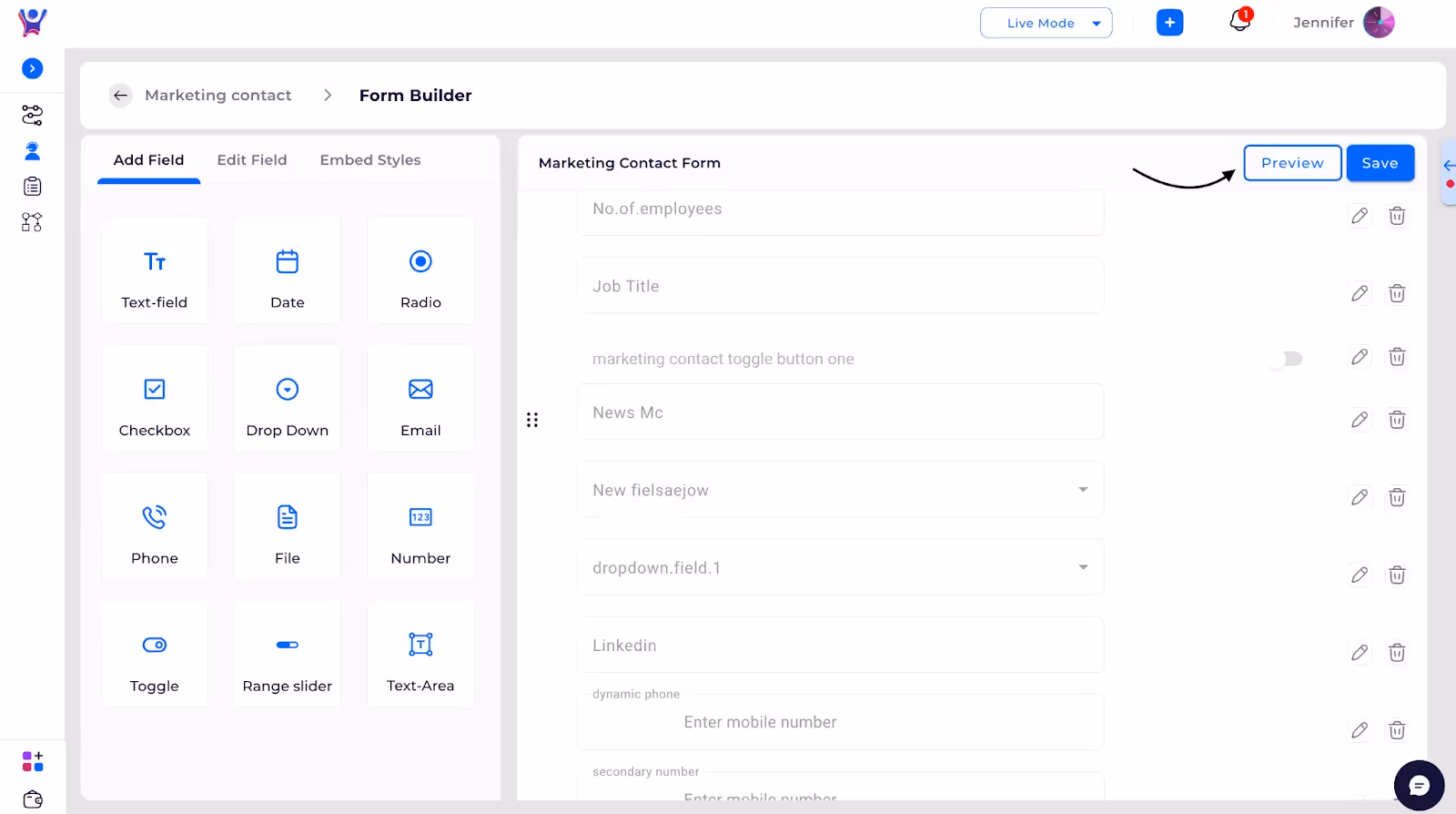Add an Email field element
The width and height of the screenshot is (1456, 814).
[x=420, y=398]
